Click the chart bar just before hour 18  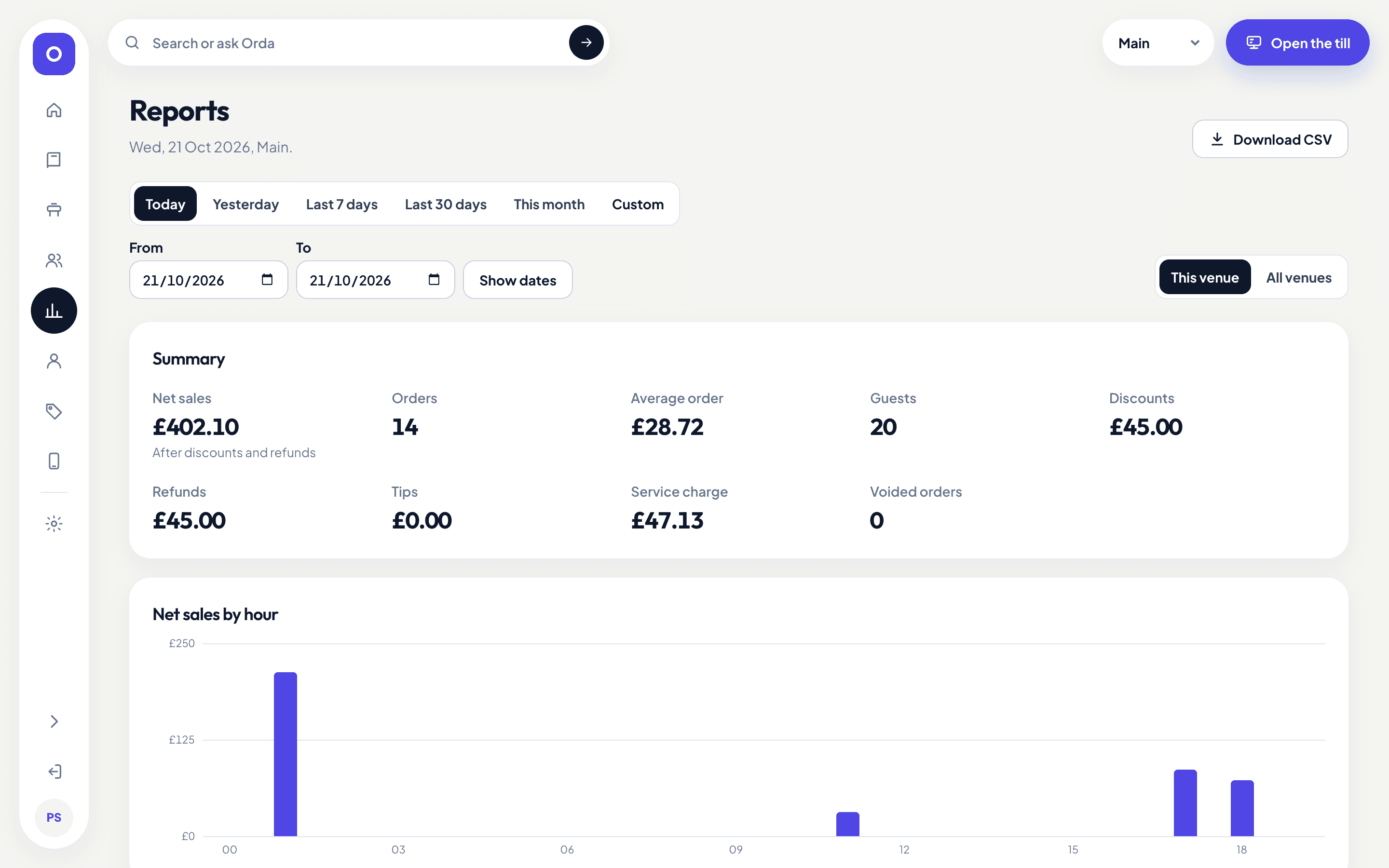(x=1185, y=802)
